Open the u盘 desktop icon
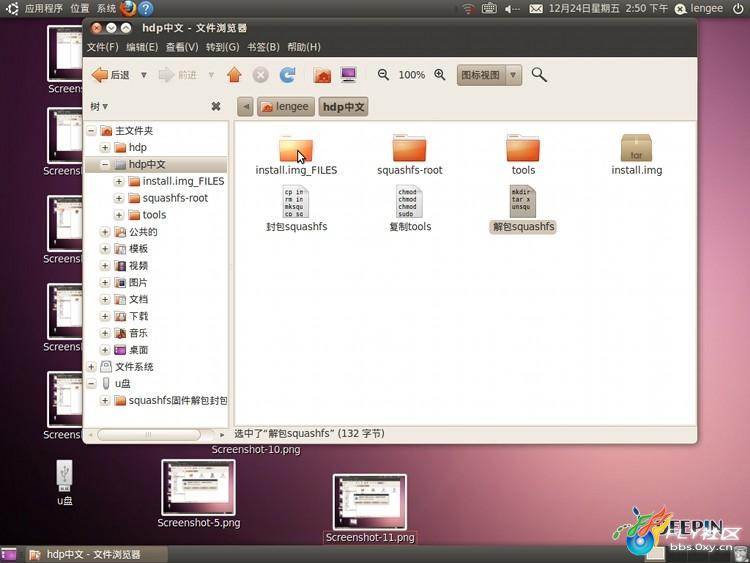Viewport: 750px width, 563px height. point(65,475)
